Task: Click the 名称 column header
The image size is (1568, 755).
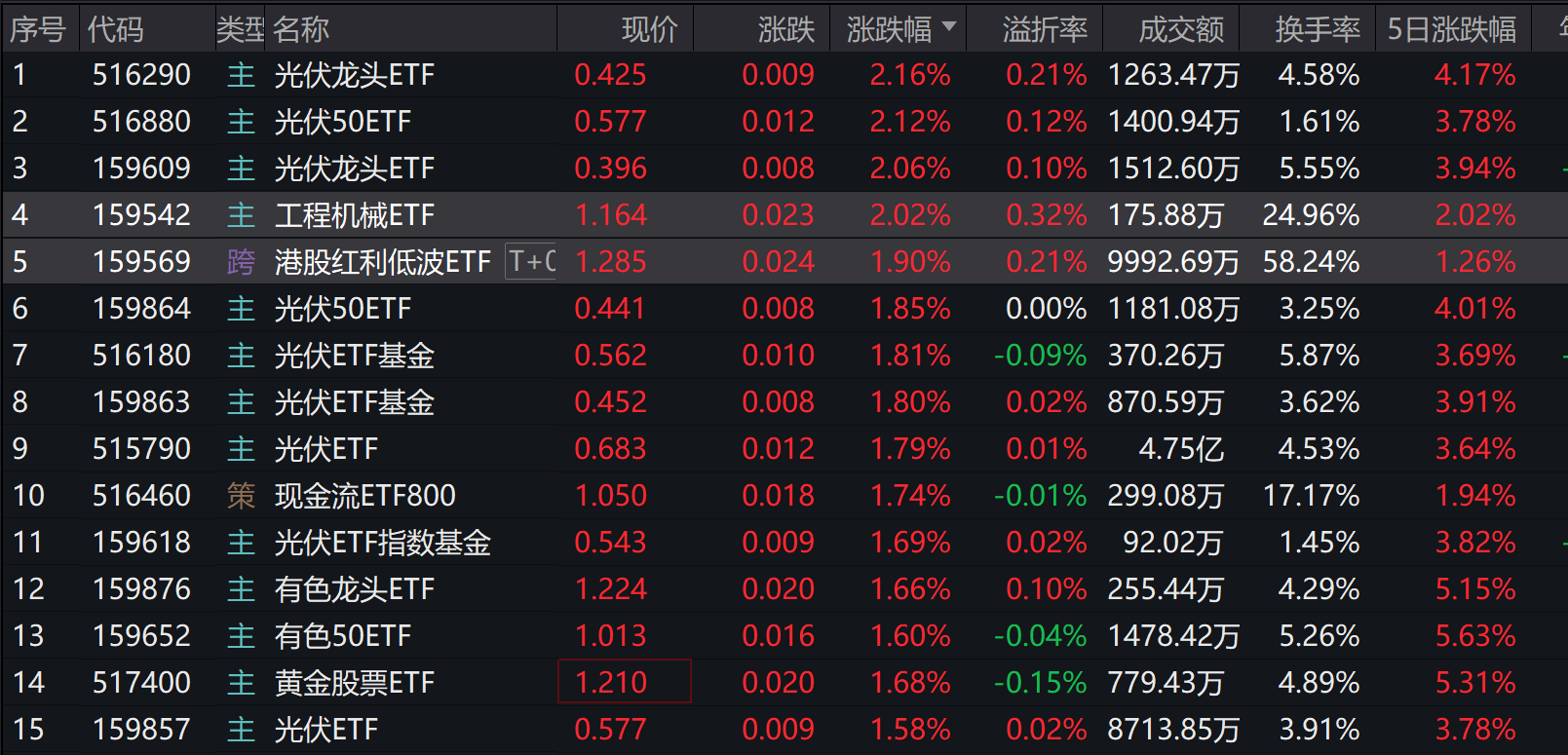Action: coord(301,30)
